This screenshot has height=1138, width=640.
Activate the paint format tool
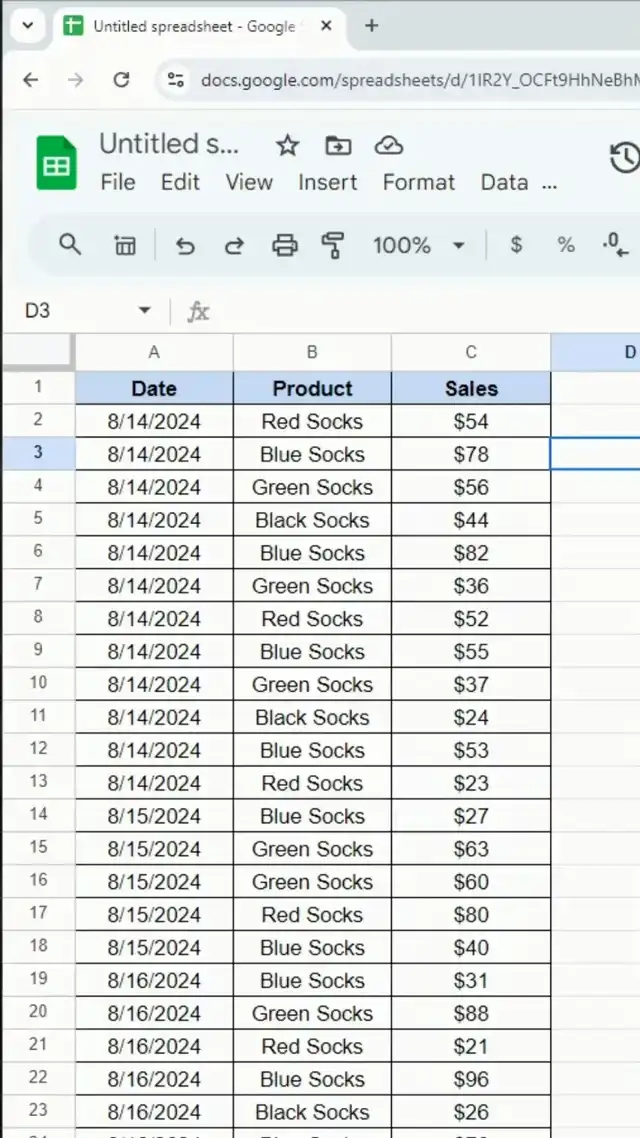333,245
